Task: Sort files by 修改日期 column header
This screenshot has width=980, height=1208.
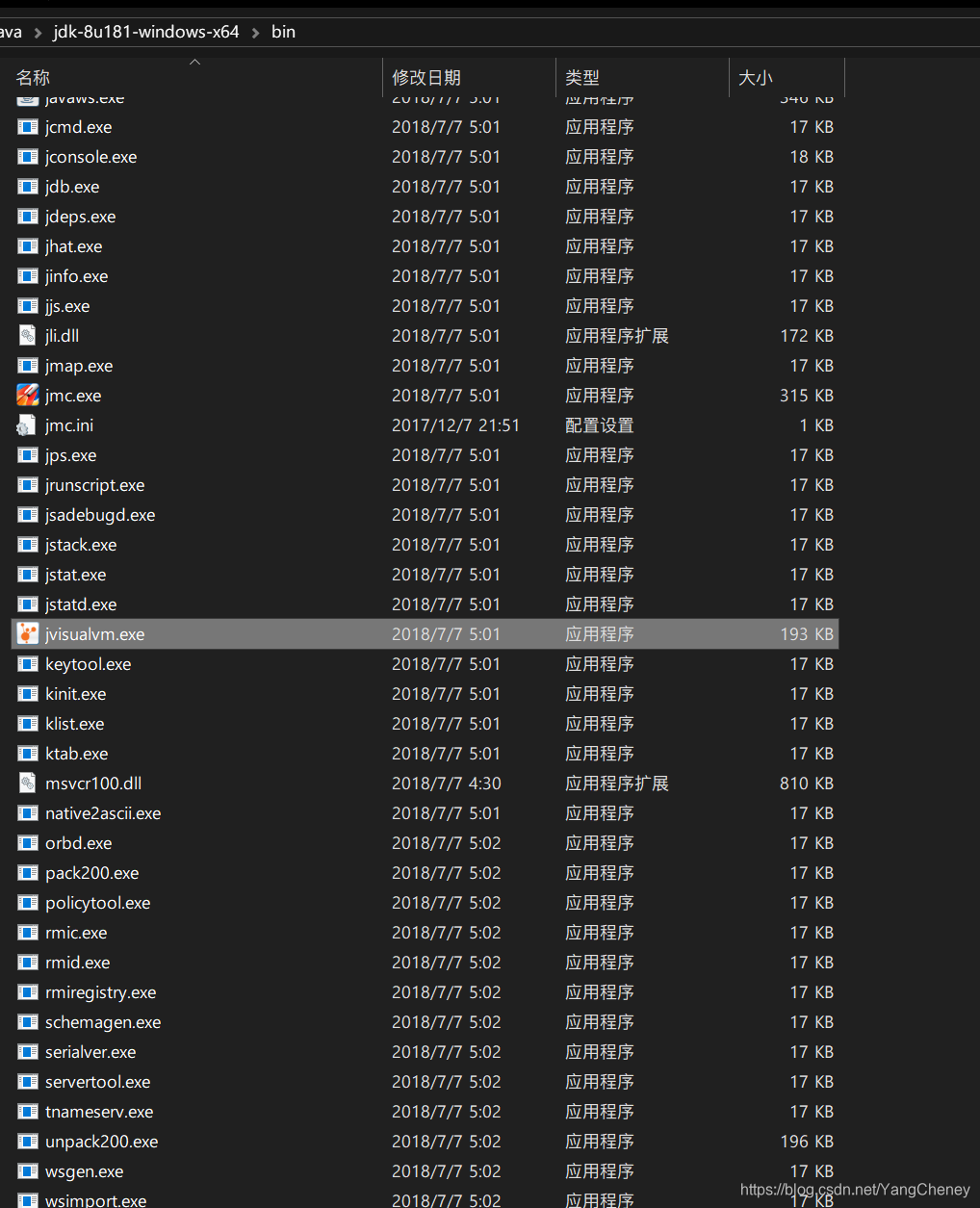Action: 470,77
